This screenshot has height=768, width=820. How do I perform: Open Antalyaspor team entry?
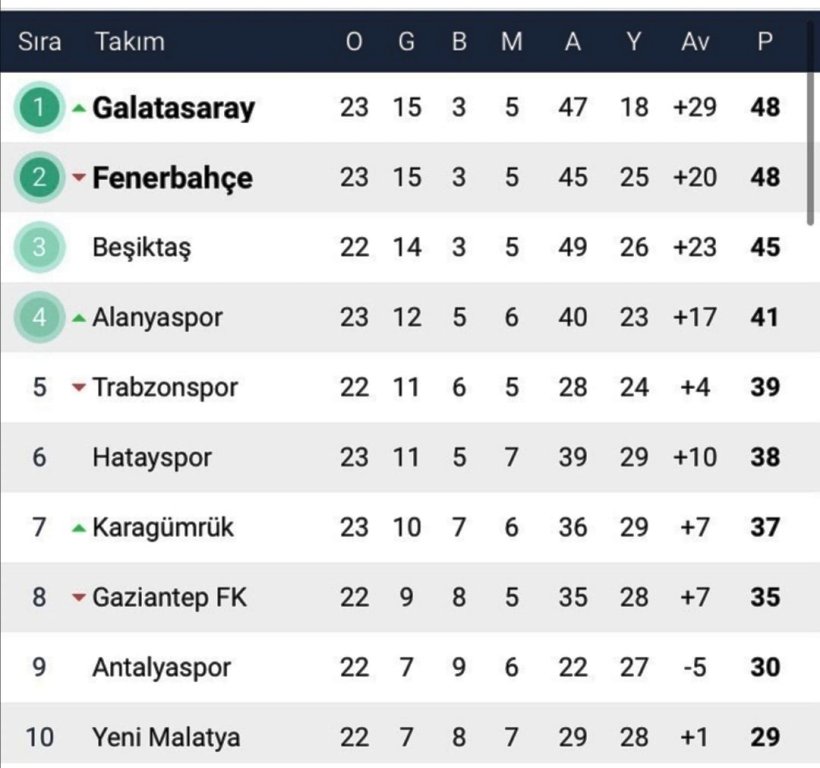click(x=162, y=668)
